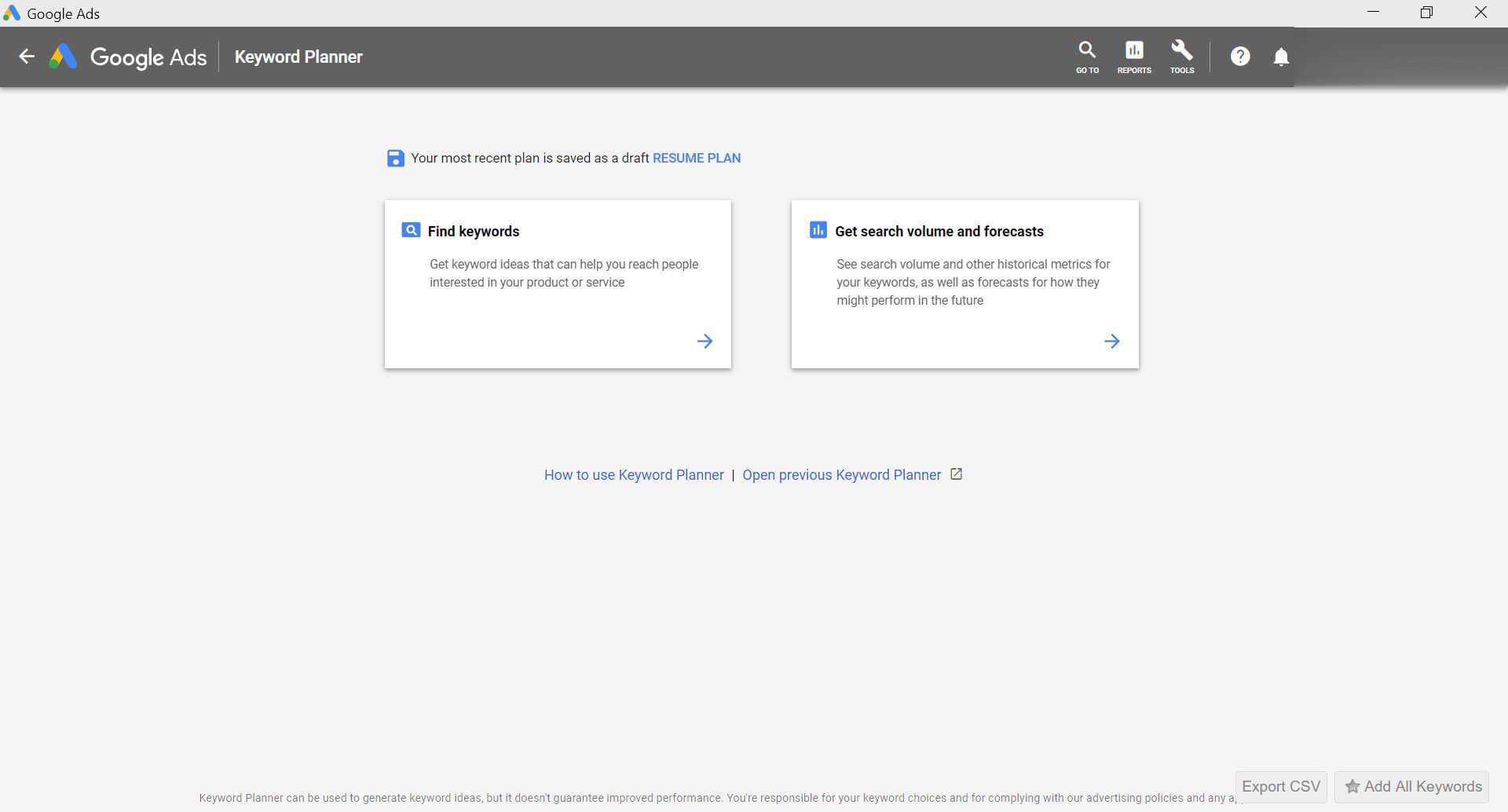Open the Reports icon
The image size is (1508, 812).
(x=1134, y=57)
